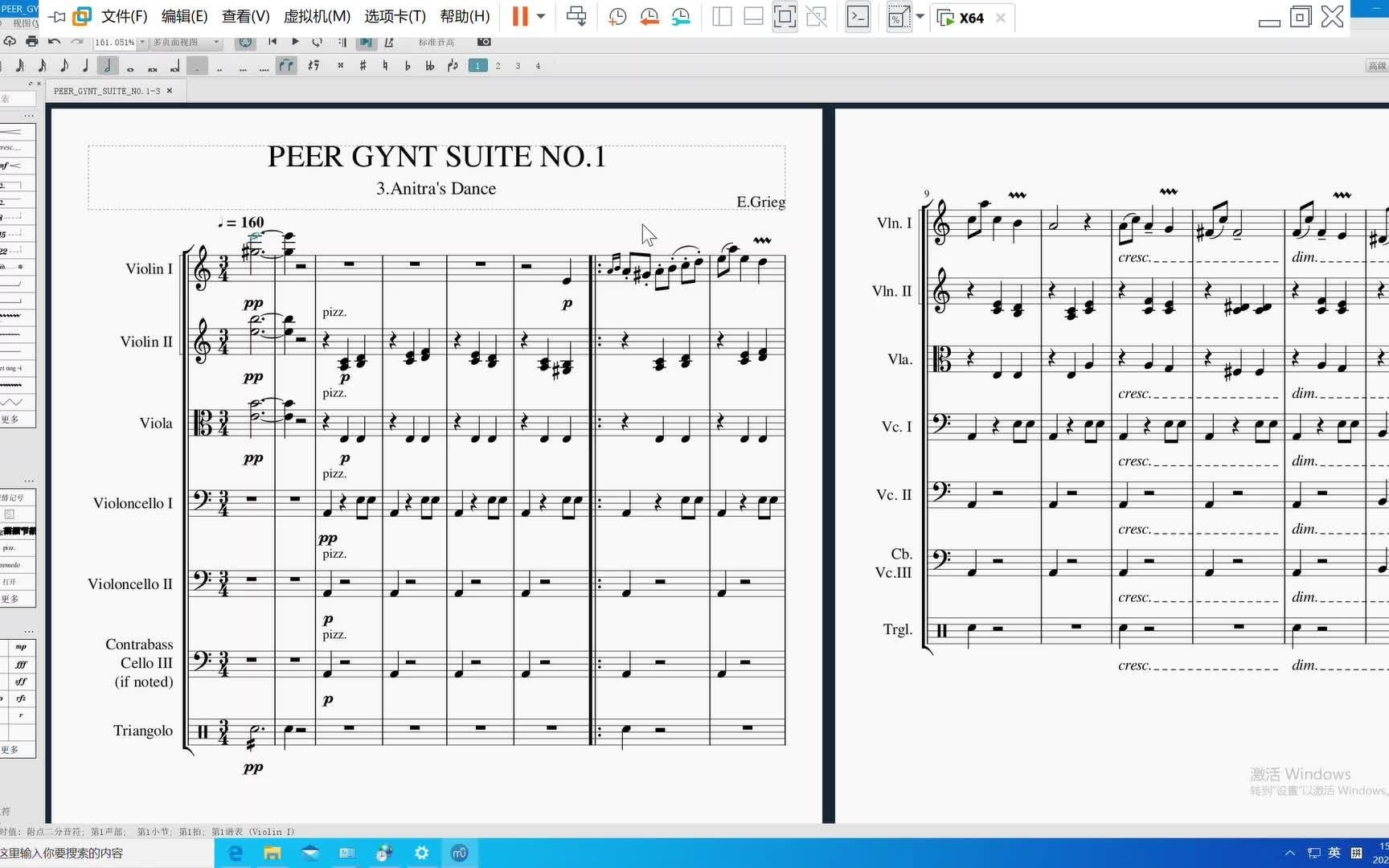Image resolution: width=1389 pixels, height=868 pixels.
Task: Select the half note duration
Action: 107,66
